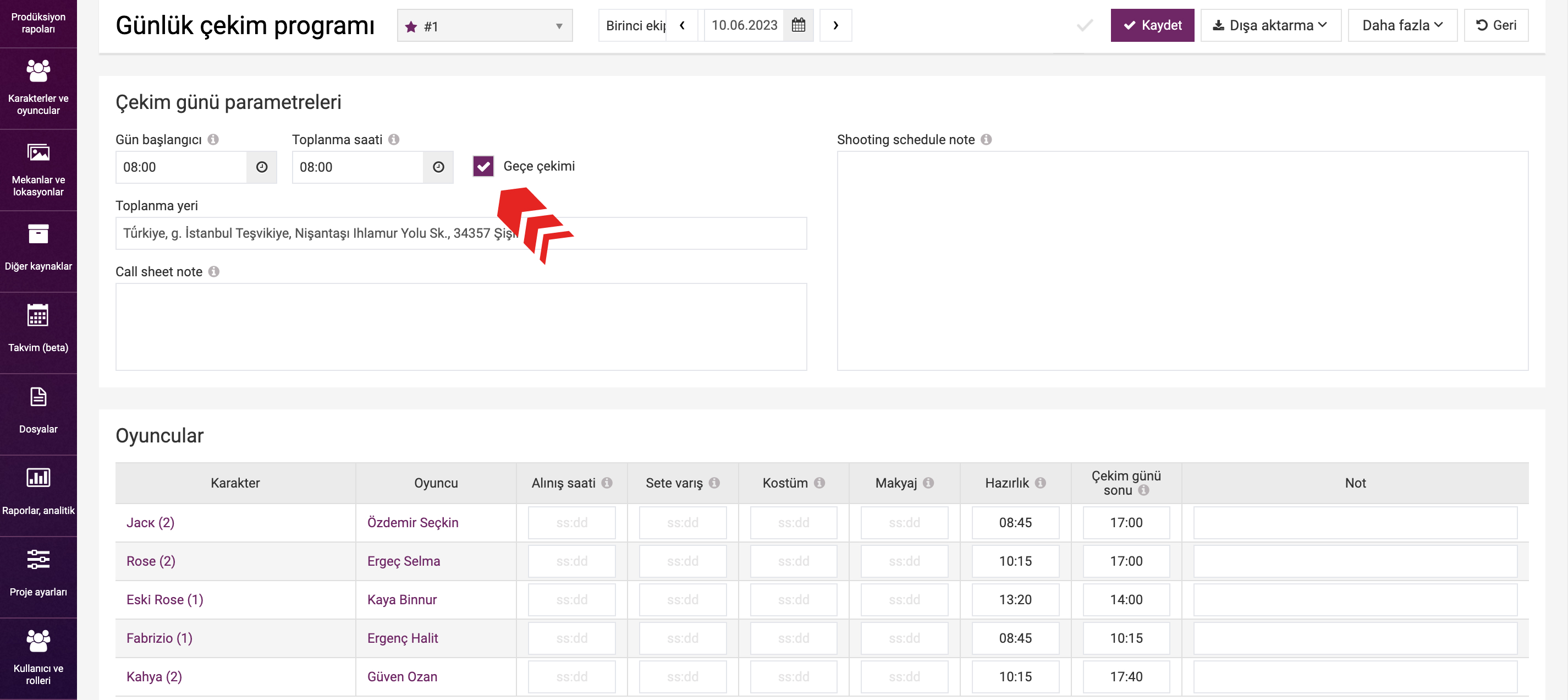The width and height of the screenshot is (1568, 700).
Task: Open the Birinci ekip unit selector
Action: 633,25
